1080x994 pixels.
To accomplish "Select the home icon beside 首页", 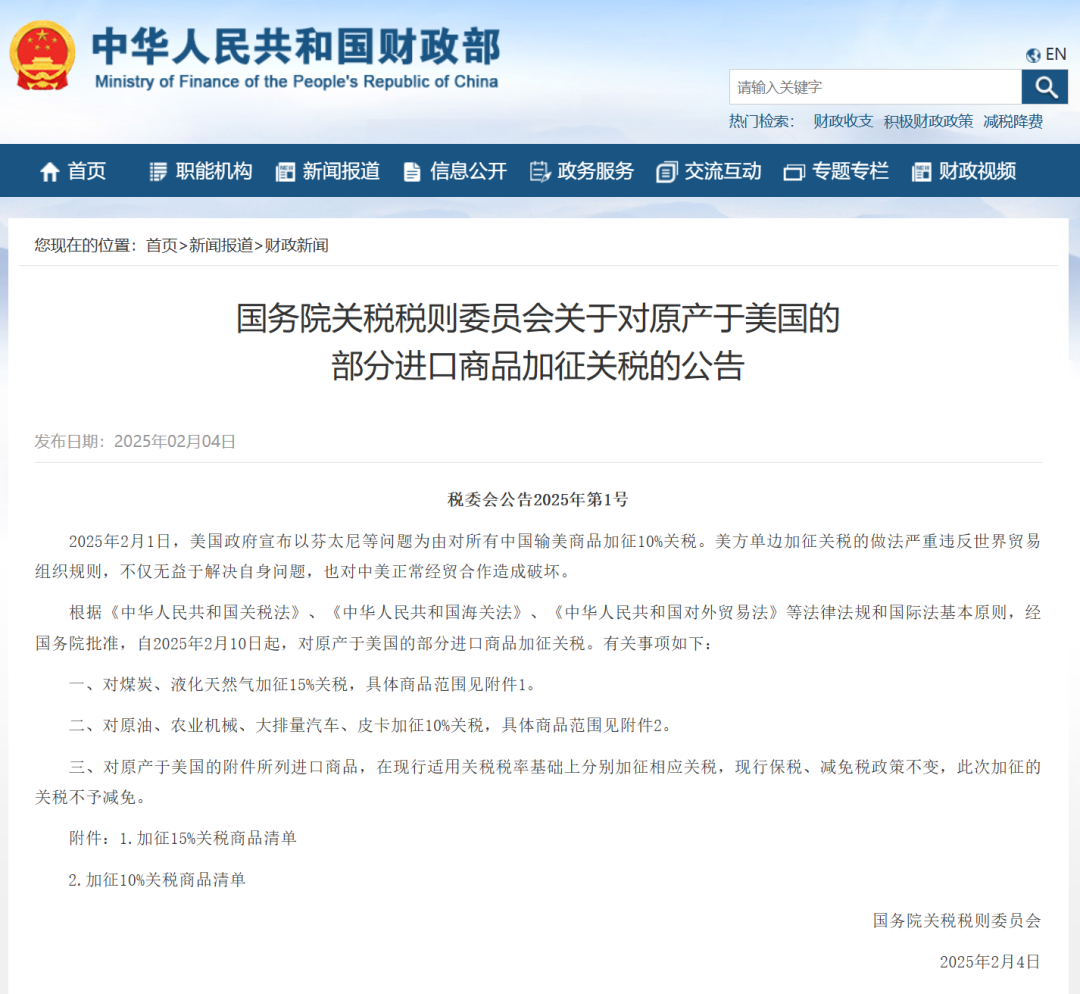I will click(50, 170).
